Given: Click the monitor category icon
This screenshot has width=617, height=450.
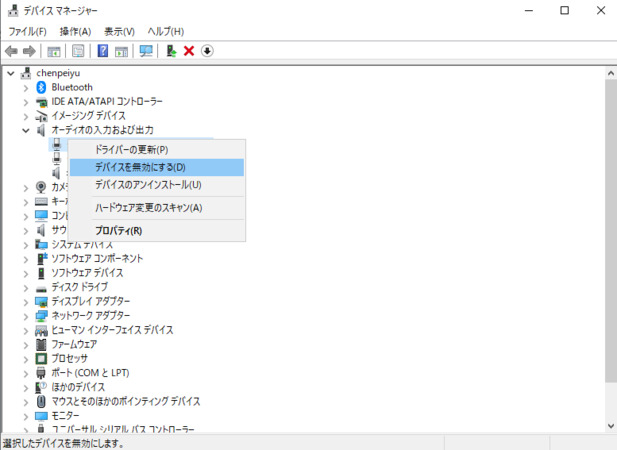Looking at the screenshot, I should [x=41, y=416].
